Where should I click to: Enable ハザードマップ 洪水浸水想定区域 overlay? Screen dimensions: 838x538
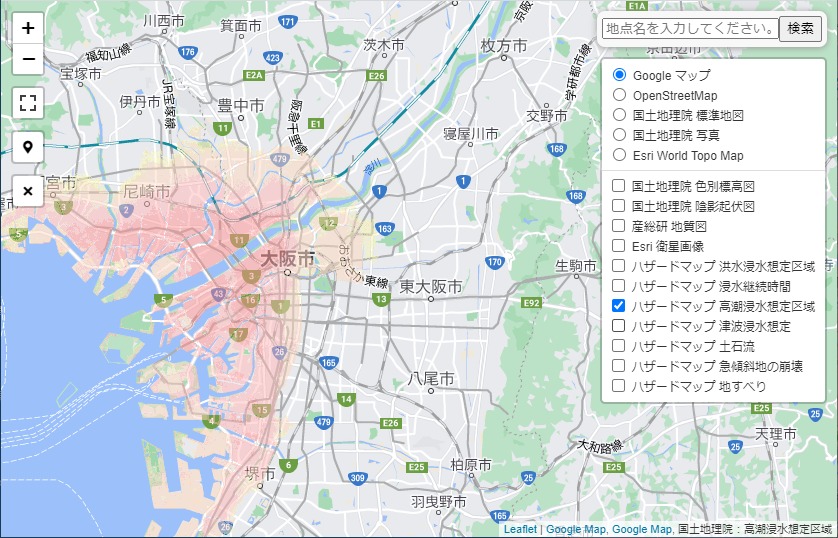pos(618,266)
